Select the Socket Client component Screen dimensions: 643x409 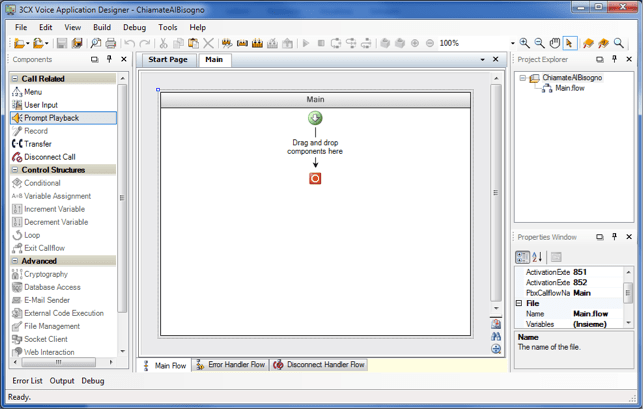[x=40, y=339]
